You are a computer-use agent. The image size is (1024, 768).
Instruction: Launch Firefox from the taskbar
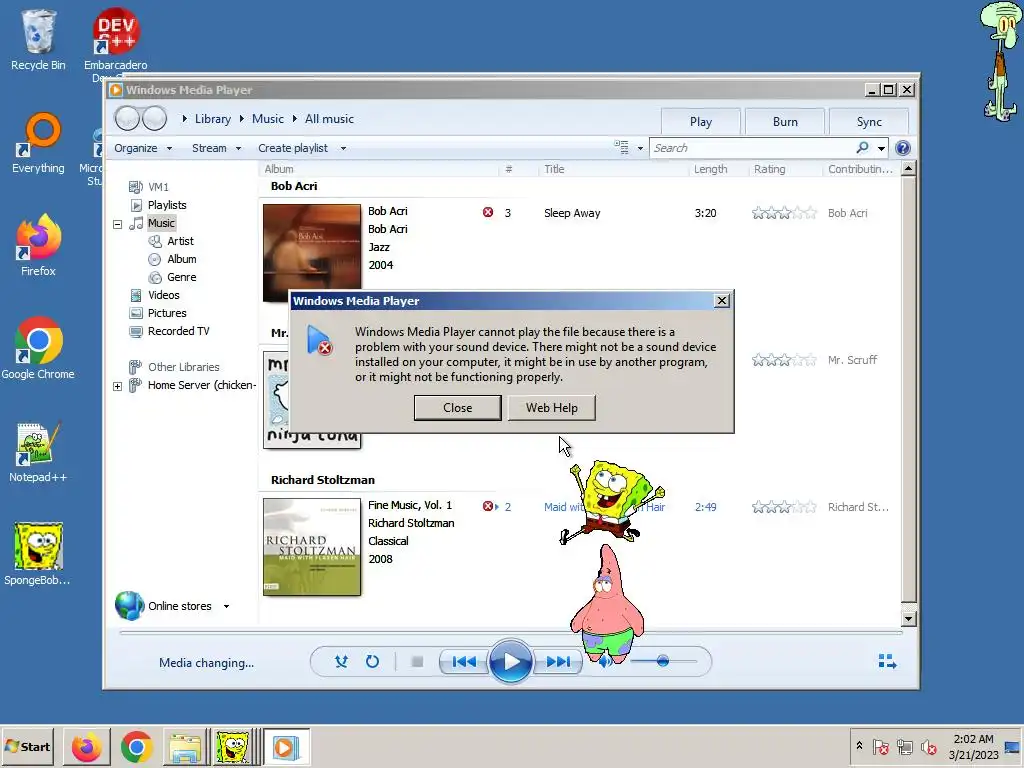87,747
